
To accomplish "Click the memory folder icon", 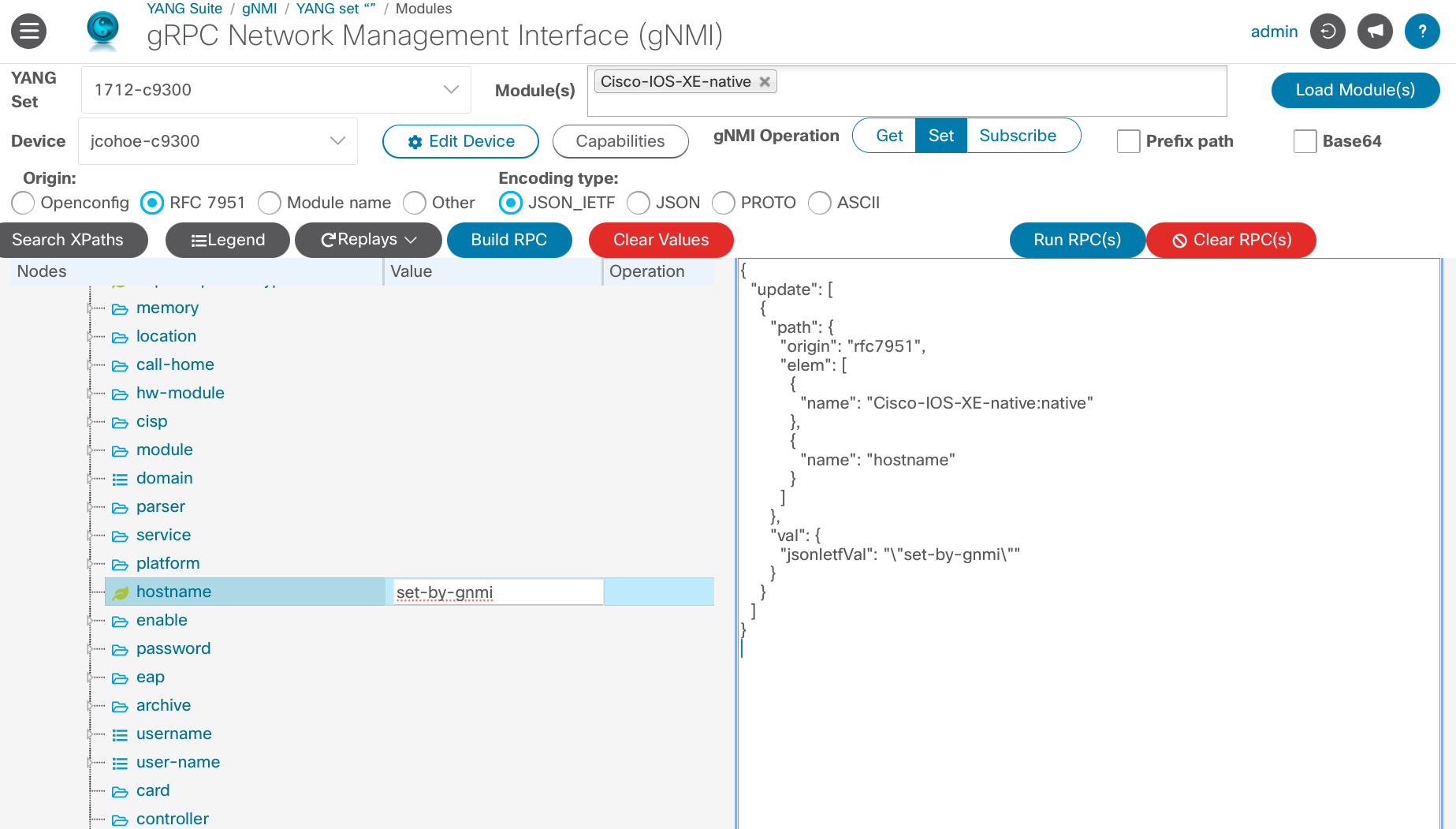I will coord(120,308).
